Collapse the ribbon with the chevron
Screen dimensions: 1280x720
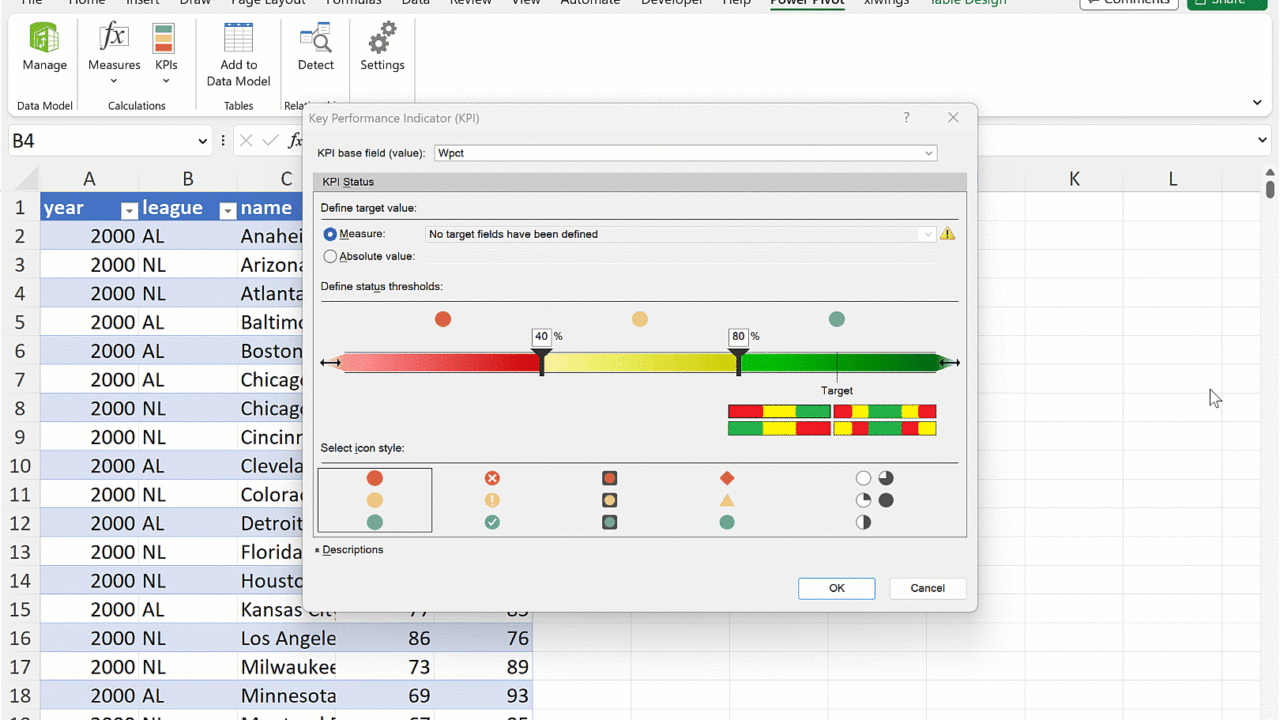coord(1257,102)
